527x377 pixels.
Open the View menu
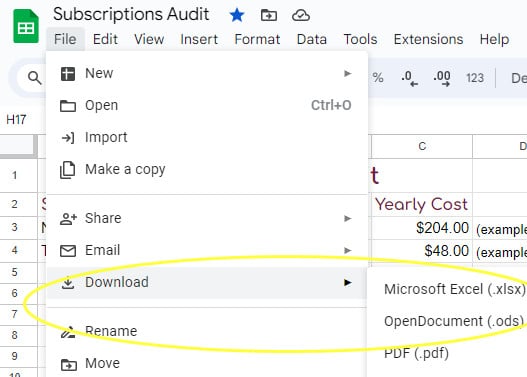149,39
